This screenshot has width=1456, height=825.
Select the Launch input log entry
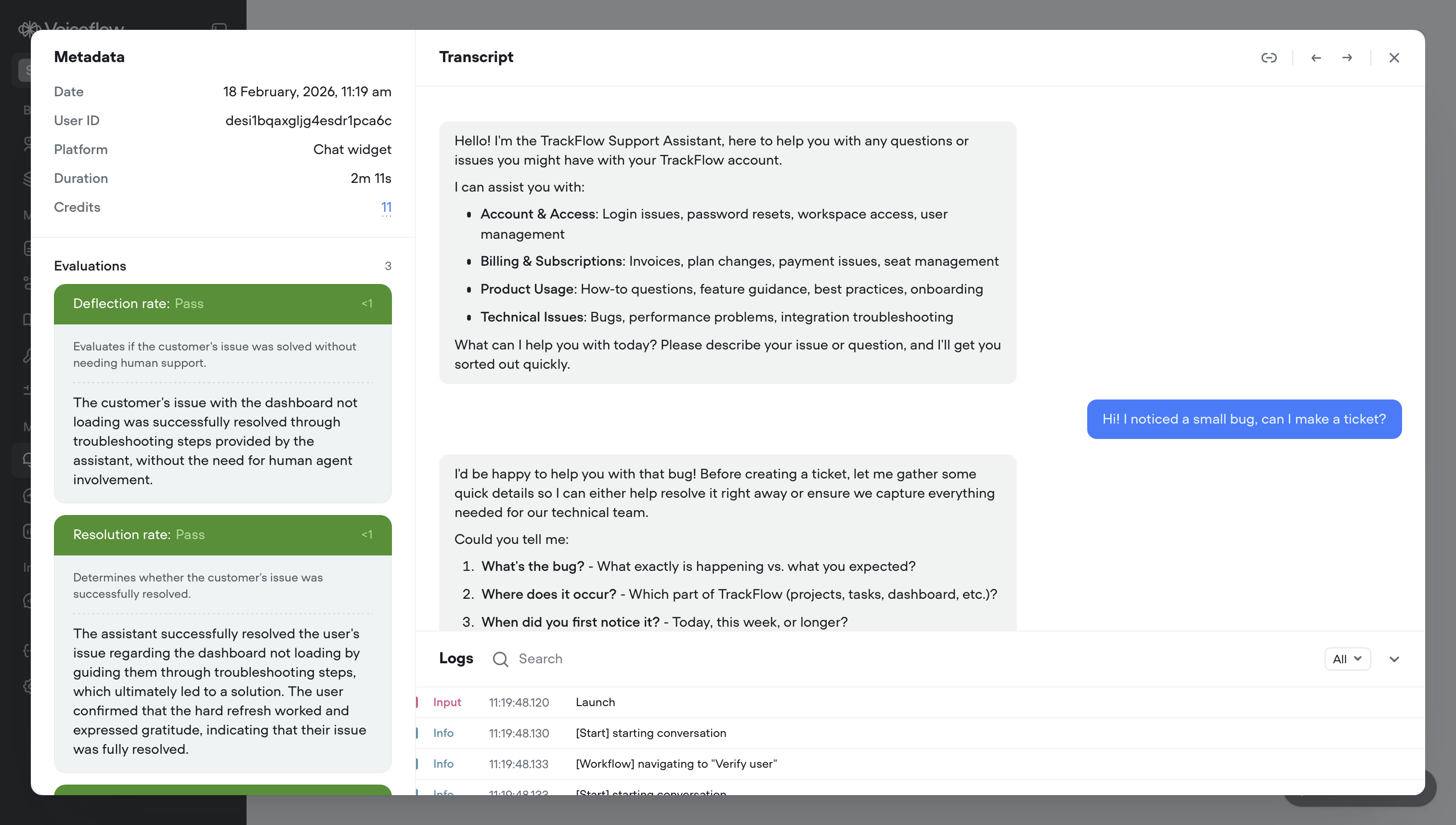click(595, 702)
